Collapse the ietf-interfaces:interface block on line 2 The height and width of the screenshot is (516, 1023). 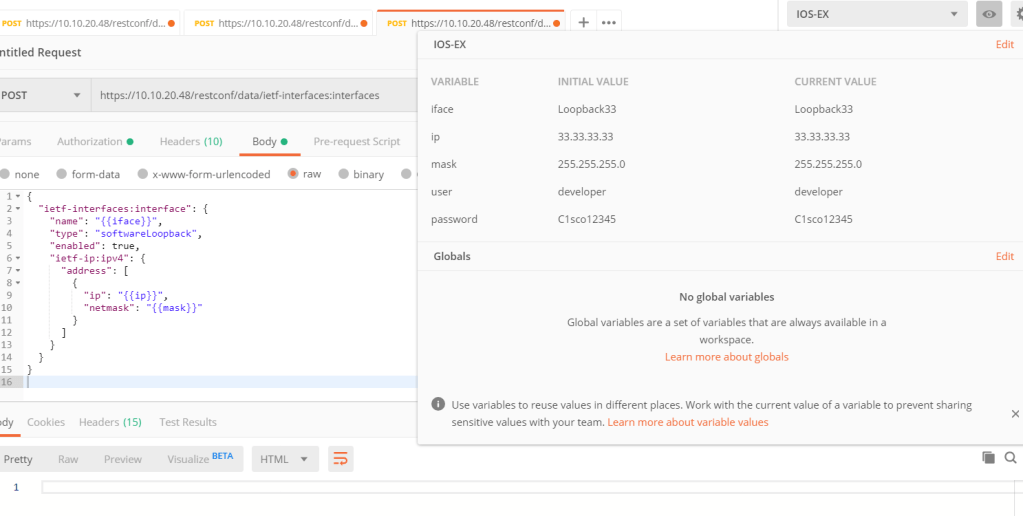pyautogui.click(x=19, y=209)
